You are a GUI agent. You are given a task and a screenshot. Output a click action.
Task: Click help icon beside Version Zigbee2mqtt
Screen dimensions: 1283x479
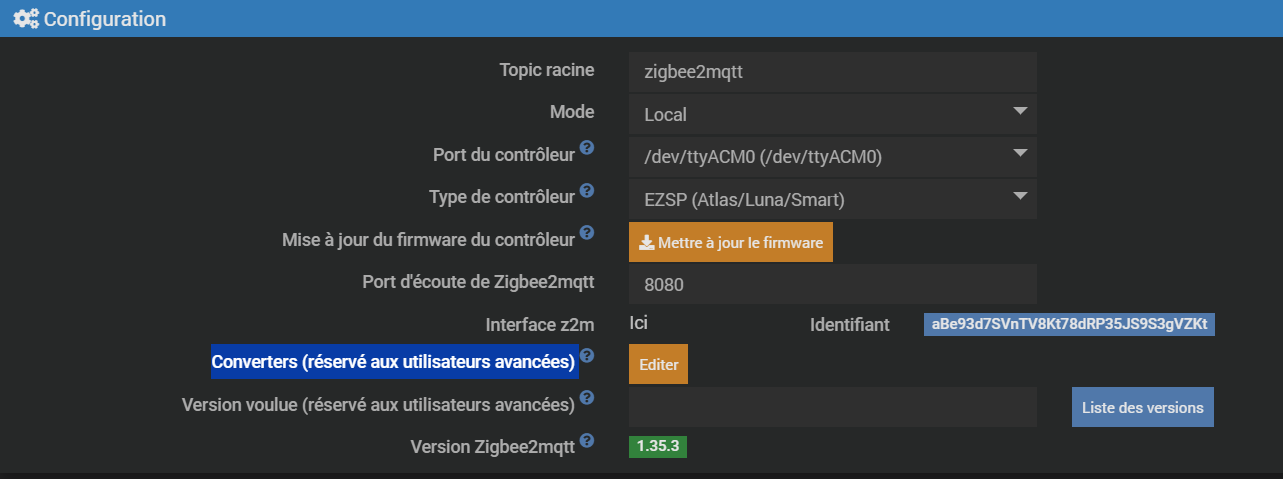coord(587,441)
